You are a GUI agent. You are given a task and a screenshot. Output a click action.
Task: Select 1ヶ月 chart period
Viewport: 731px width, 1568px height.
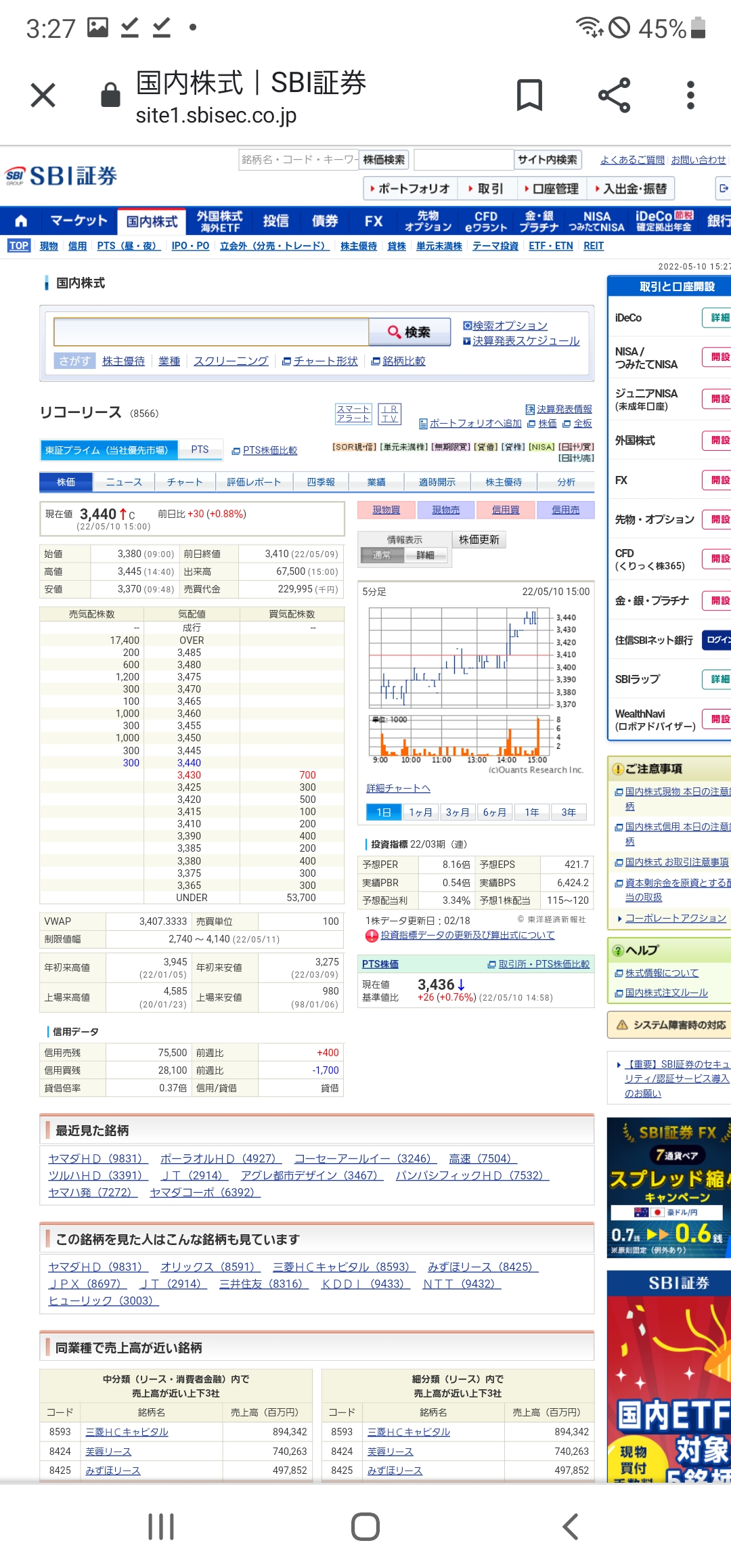(420, 812)
